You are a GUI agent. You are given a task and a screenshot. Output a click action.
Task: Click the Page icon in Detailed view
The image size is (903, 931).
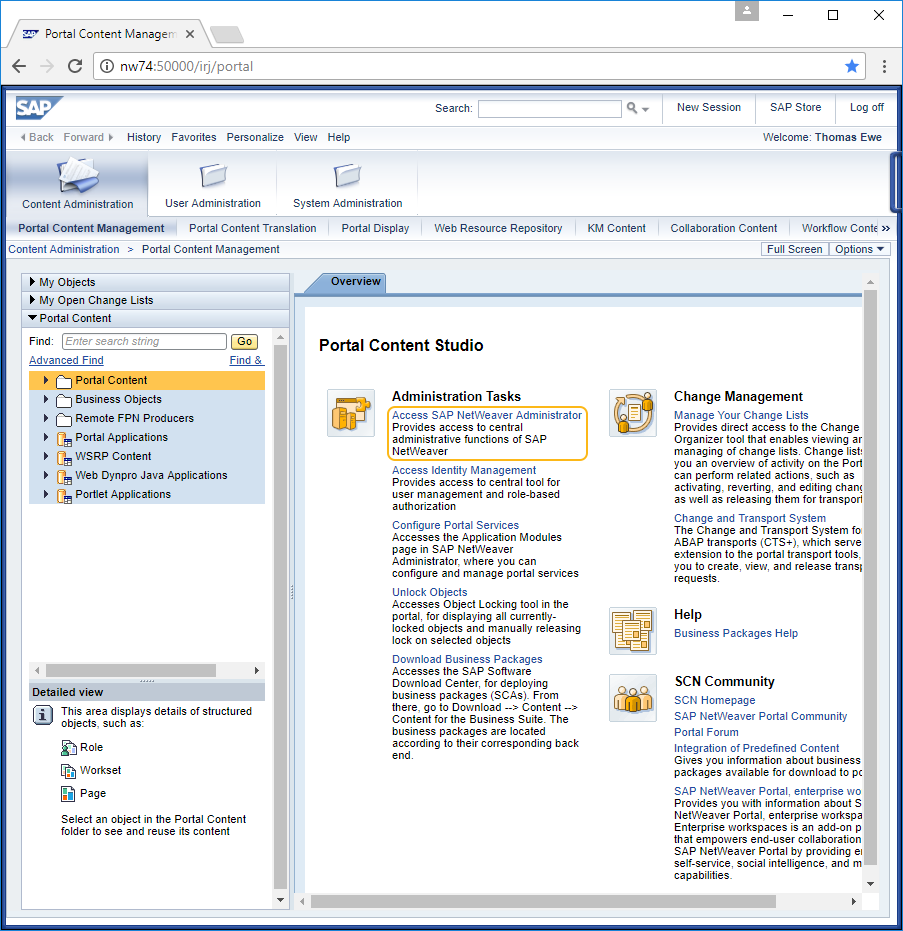coord(68,794)
